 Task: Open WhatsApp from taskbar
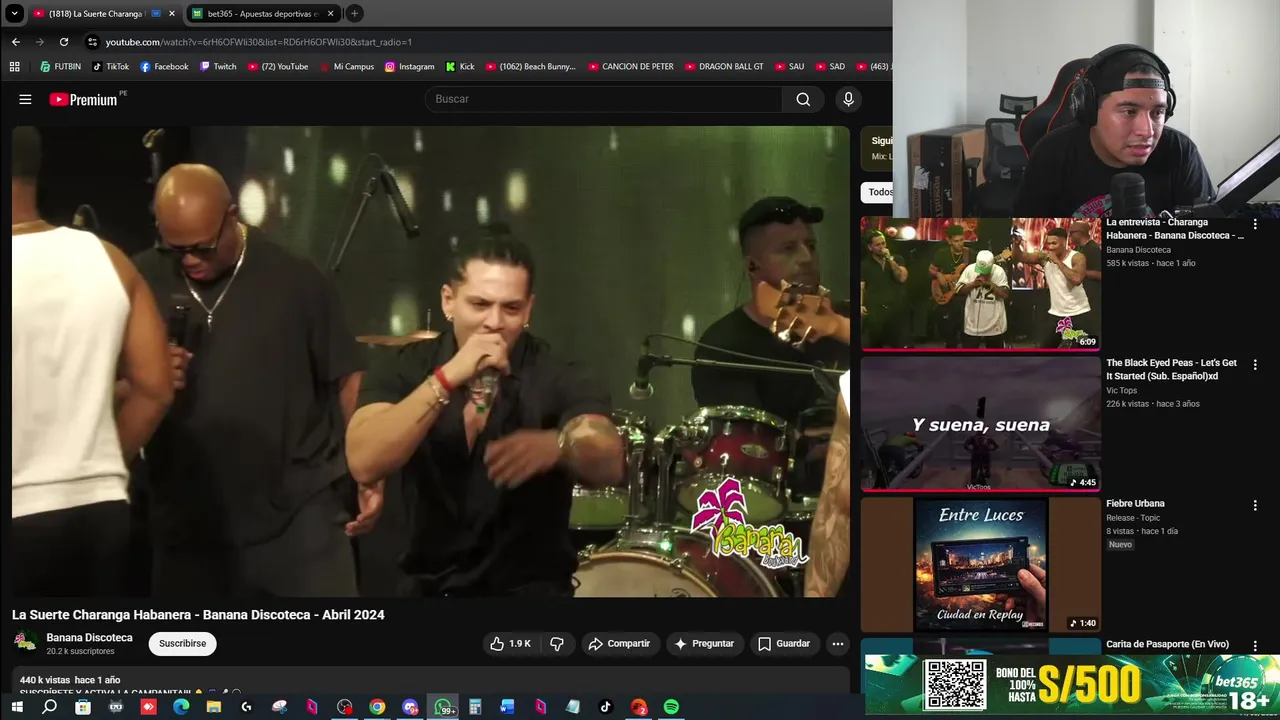[443, 707]
